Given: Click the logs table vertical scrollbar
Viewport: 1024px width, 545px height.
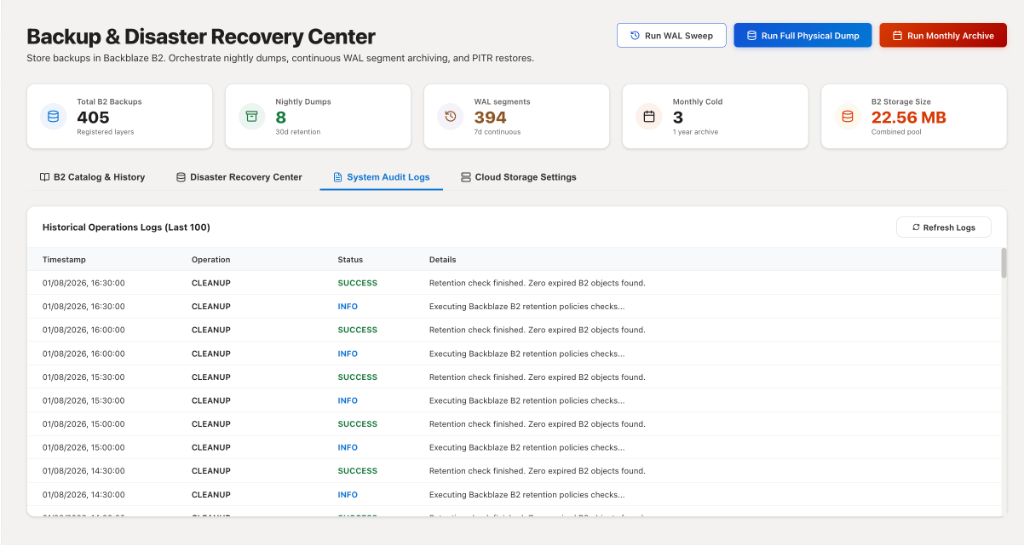Looking at the screenshot, I should (1004, 263).
